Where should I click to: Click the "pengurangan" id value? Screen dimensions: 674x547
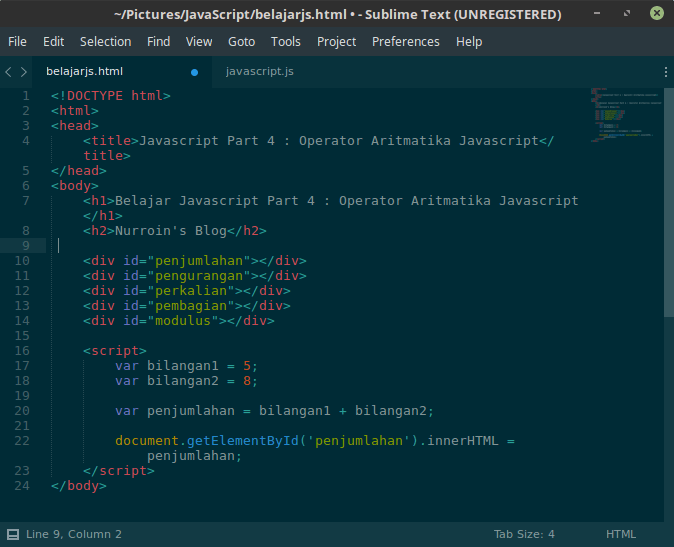[199, 276]
